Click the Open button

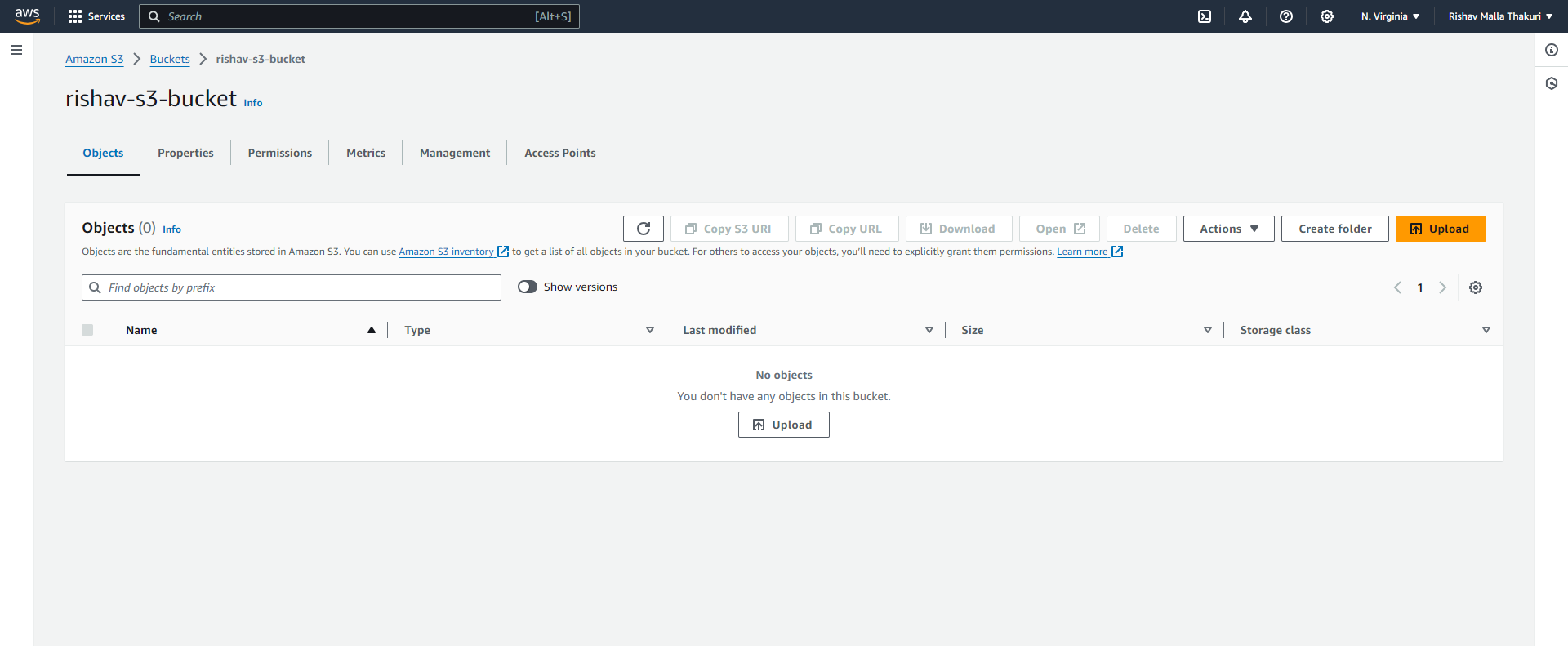click(1059, 229)
